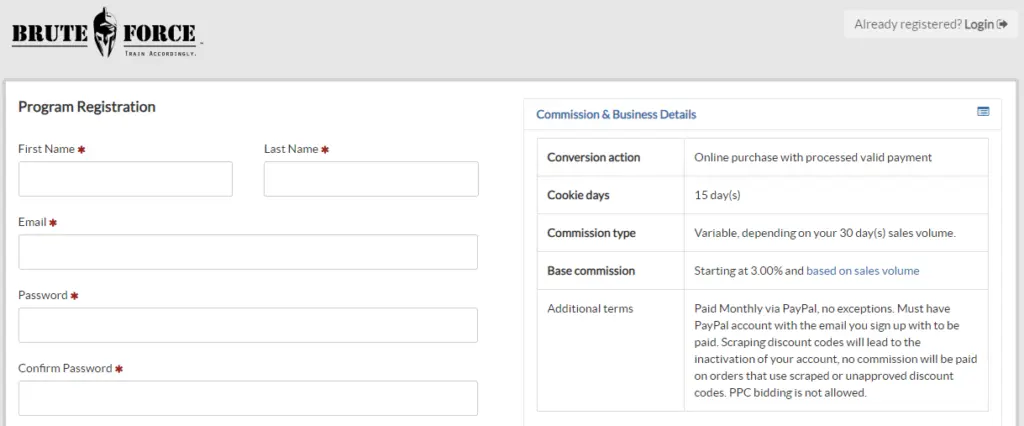Image resolution: width=1024 pixels, height=426 pixels.
Task: Click the Commission type row label
Action: (x=591, y=233)
